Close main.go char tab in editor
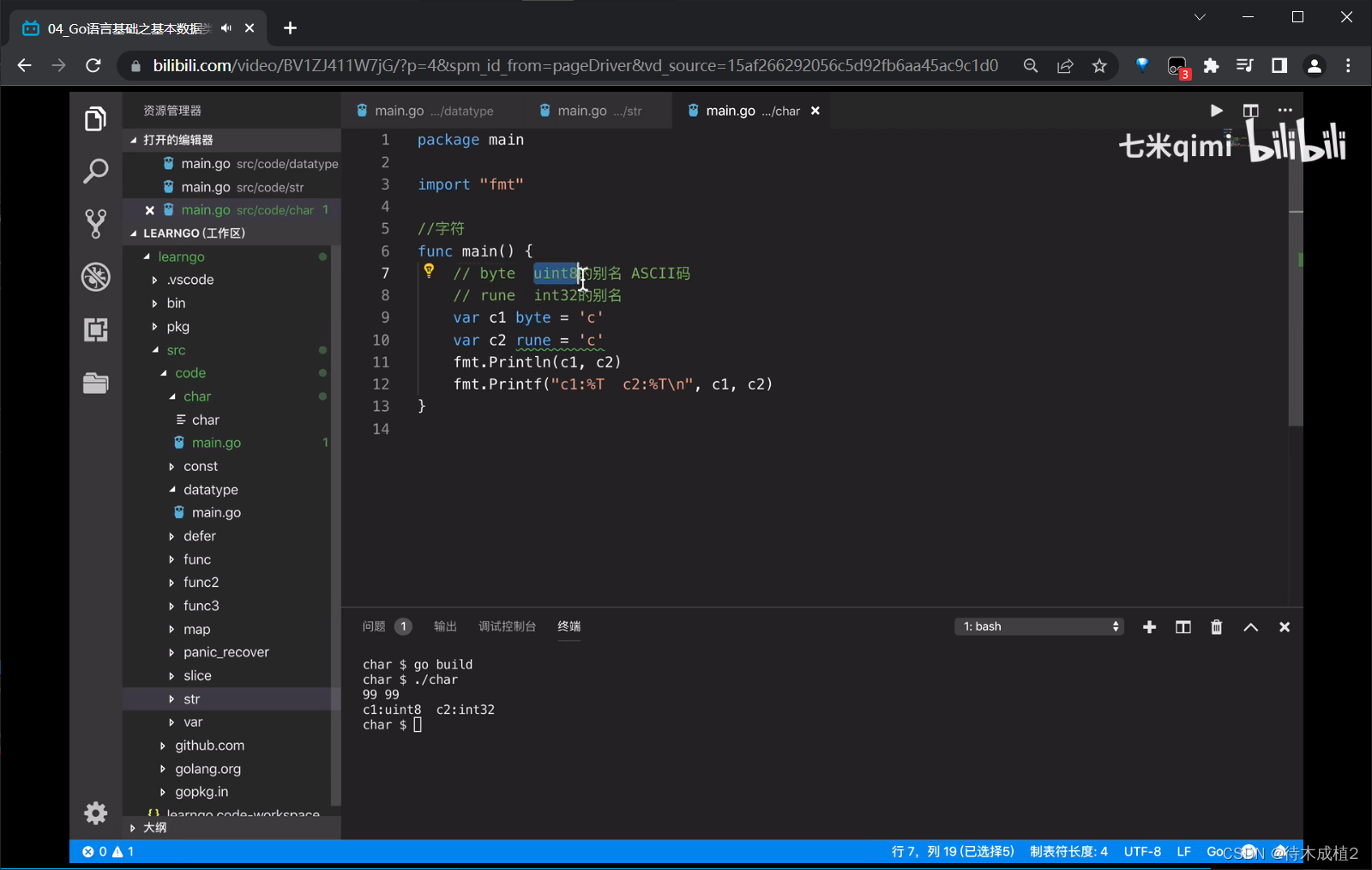Viewport: 1372px width, 870px height. coord(815,111)
